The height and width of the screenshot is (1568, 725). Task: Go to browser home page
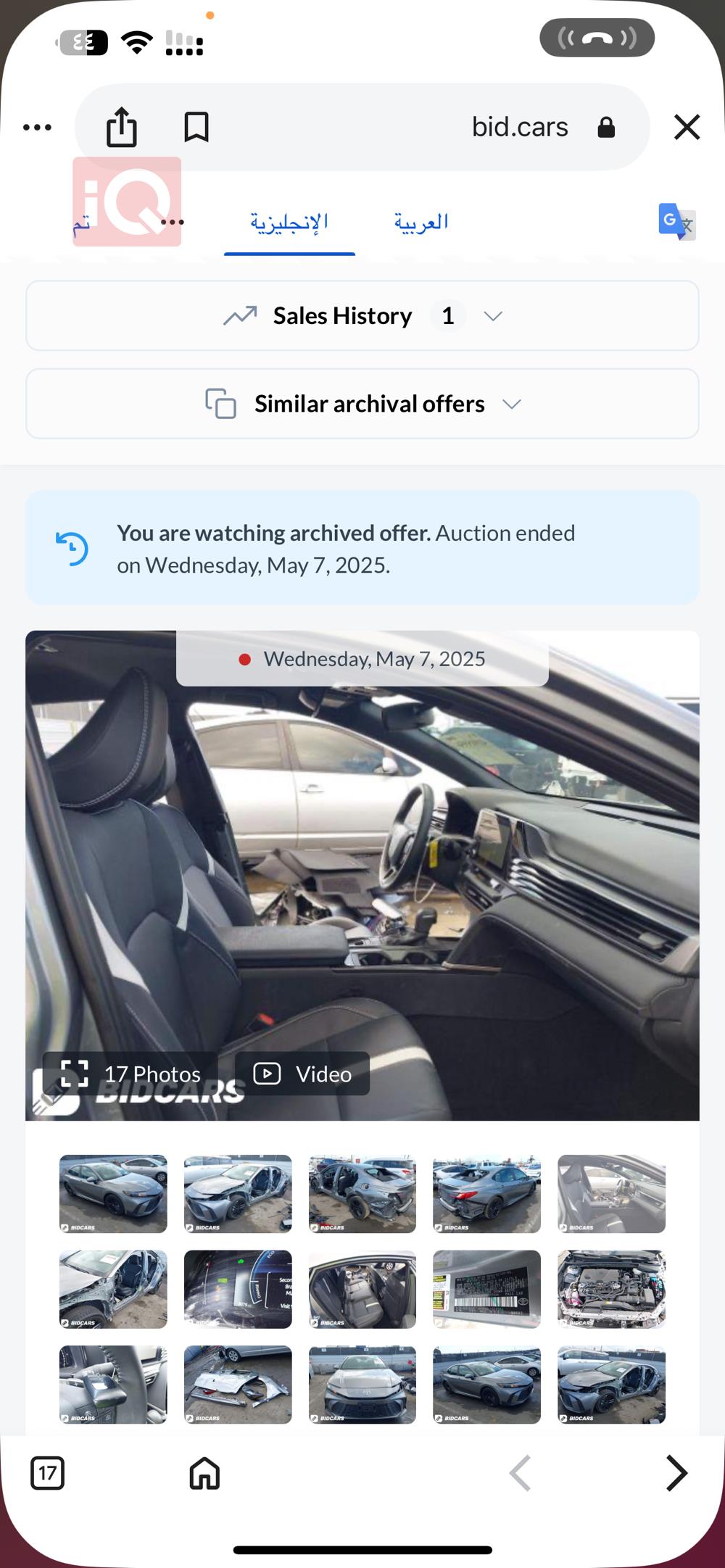pos(204,1473)
